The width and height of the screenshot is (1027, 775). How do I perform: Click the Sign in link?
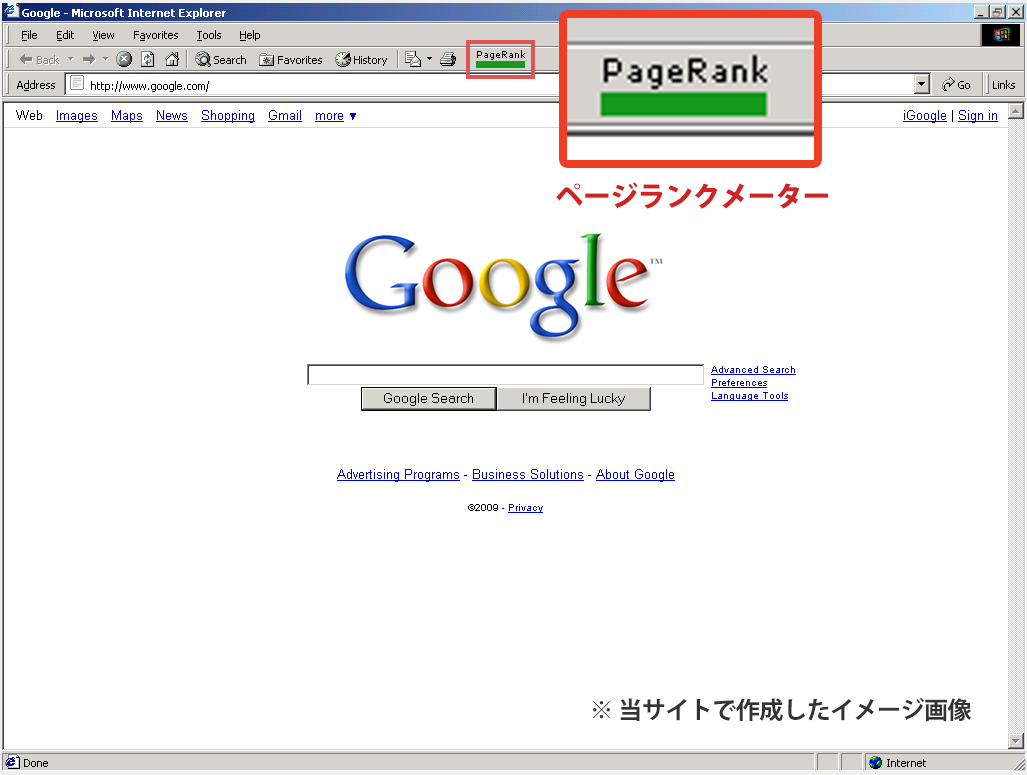(x=978, y=116)
